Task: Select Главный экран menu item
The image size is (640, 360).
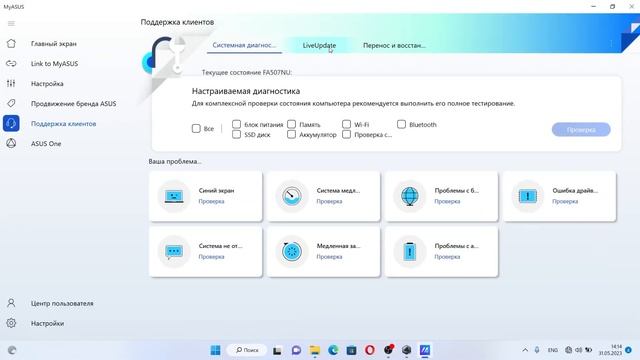Action: click(54, 44)
